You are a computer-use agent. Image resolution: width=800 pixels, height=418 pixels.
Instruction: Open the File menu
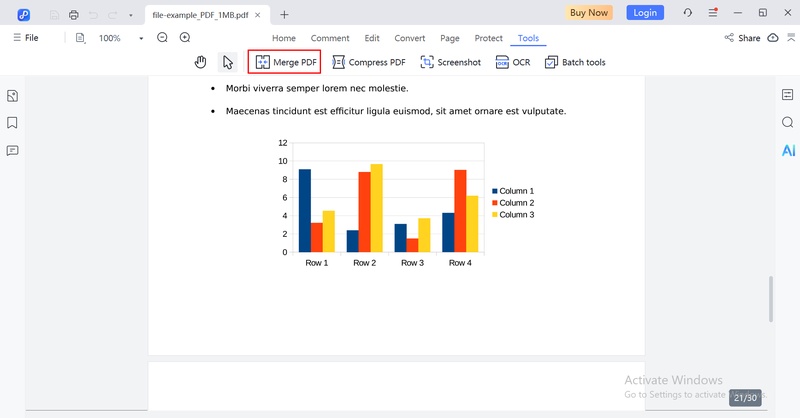[25, 38]
